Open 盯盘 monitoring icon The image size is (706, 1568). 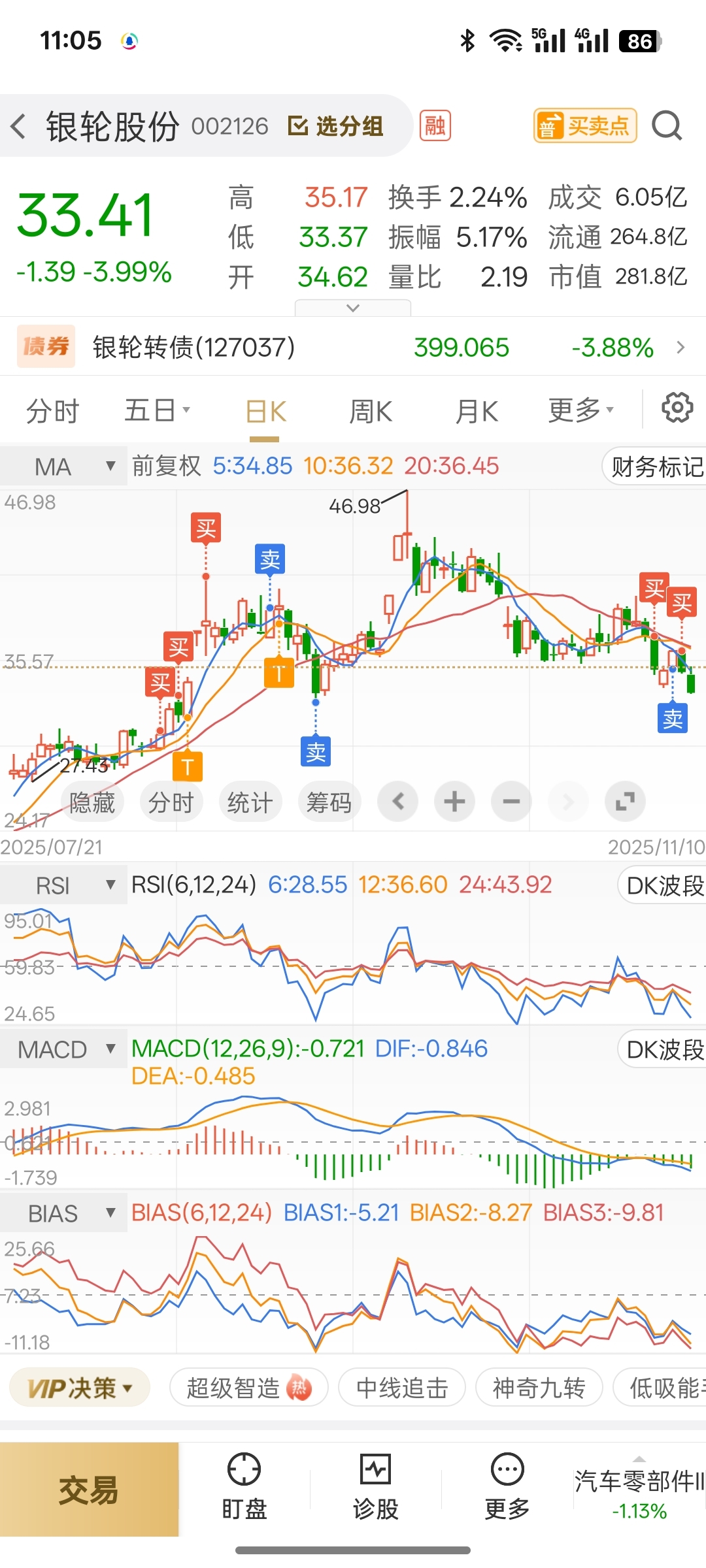(x=244, y=1488)
